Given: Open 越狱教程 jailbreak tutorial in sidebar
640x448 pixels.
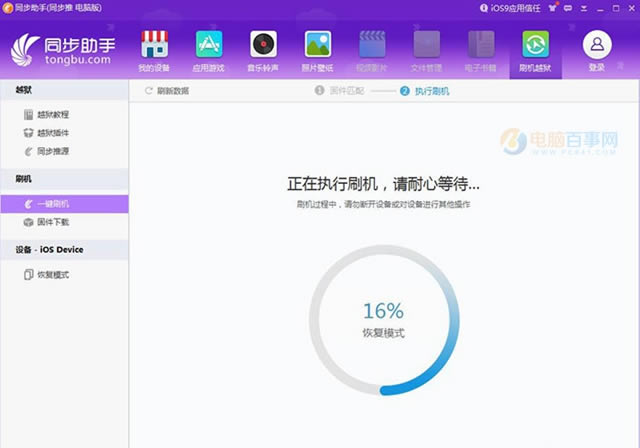Looking at the screenshot, I should pyautogui.click(x=52, y=115).
